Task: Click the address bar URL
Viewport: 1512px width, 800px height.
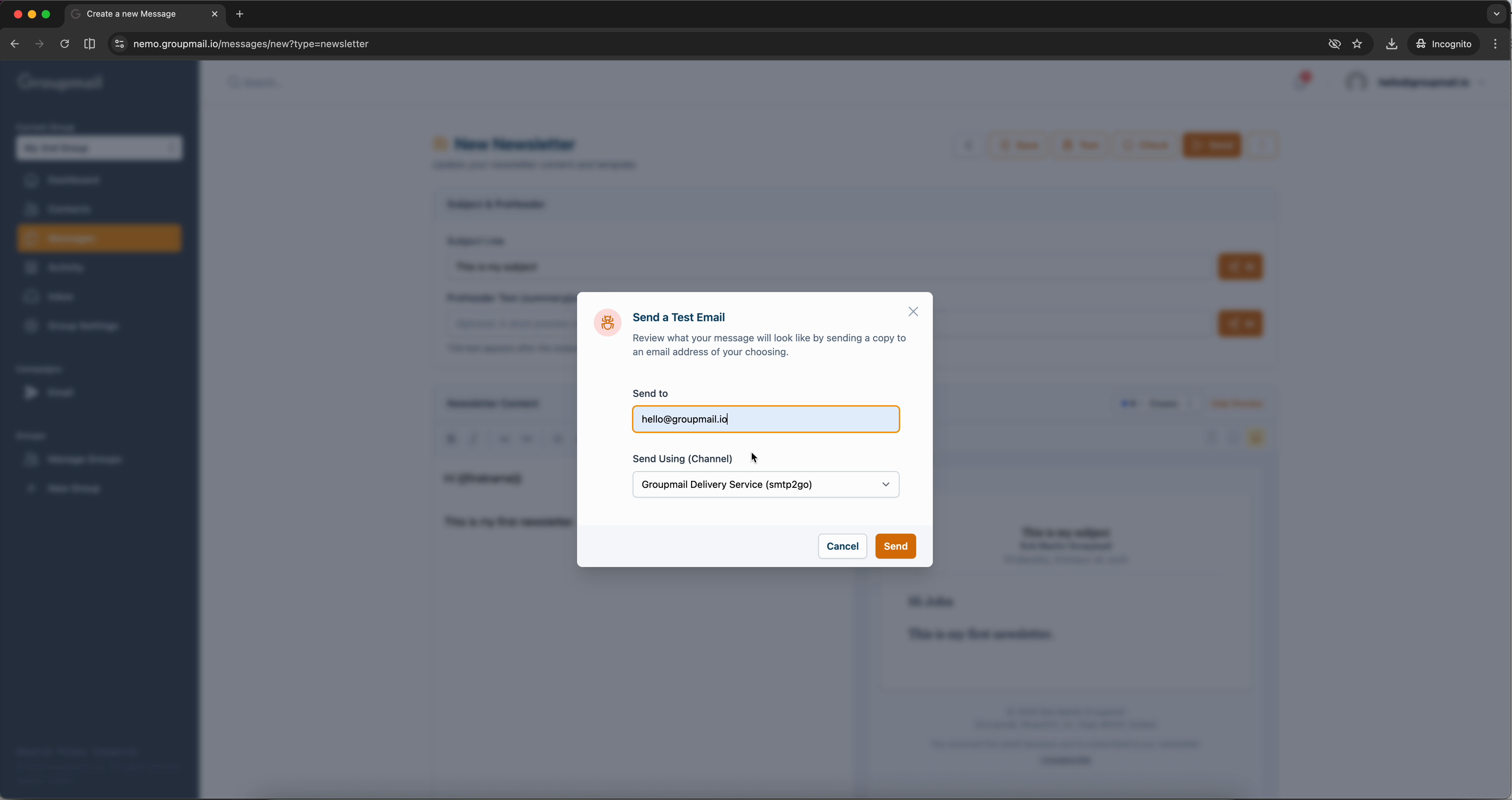Action: (251, 44)
